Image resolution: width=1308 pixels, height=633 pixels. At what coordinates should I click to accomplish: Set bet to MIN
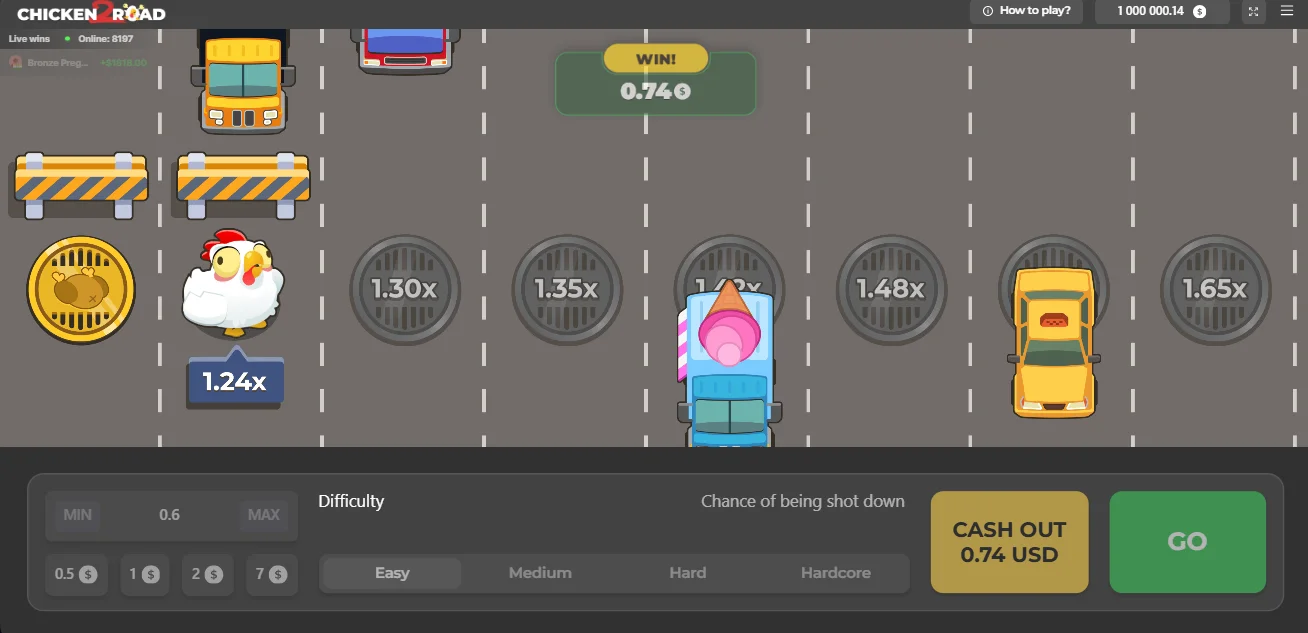(77, 515)
